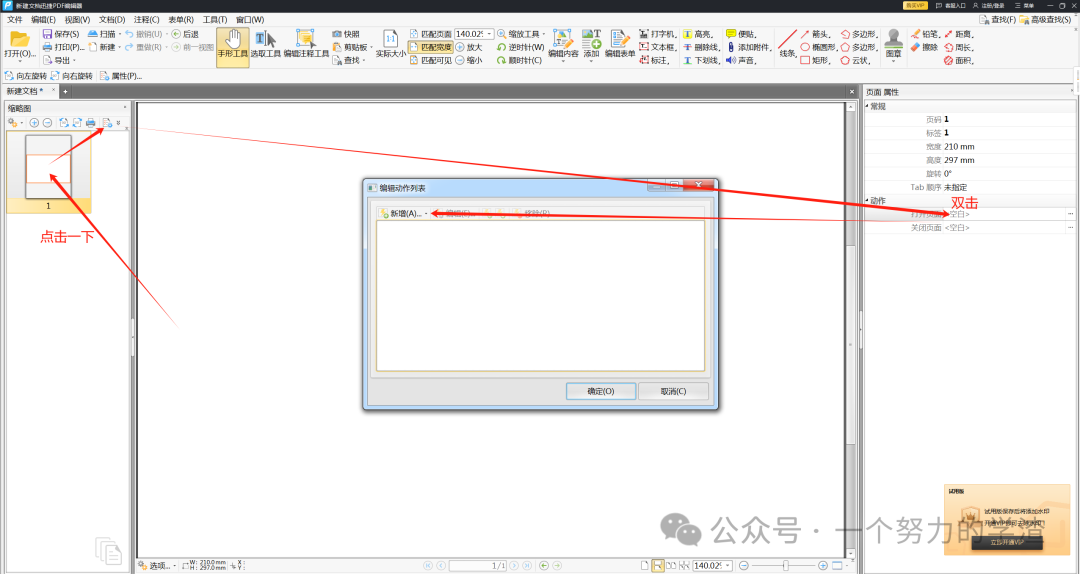This screenshot has width=1080, height=574.
Task: Toggle single page layout in status bar
Action: click(645, 566)
